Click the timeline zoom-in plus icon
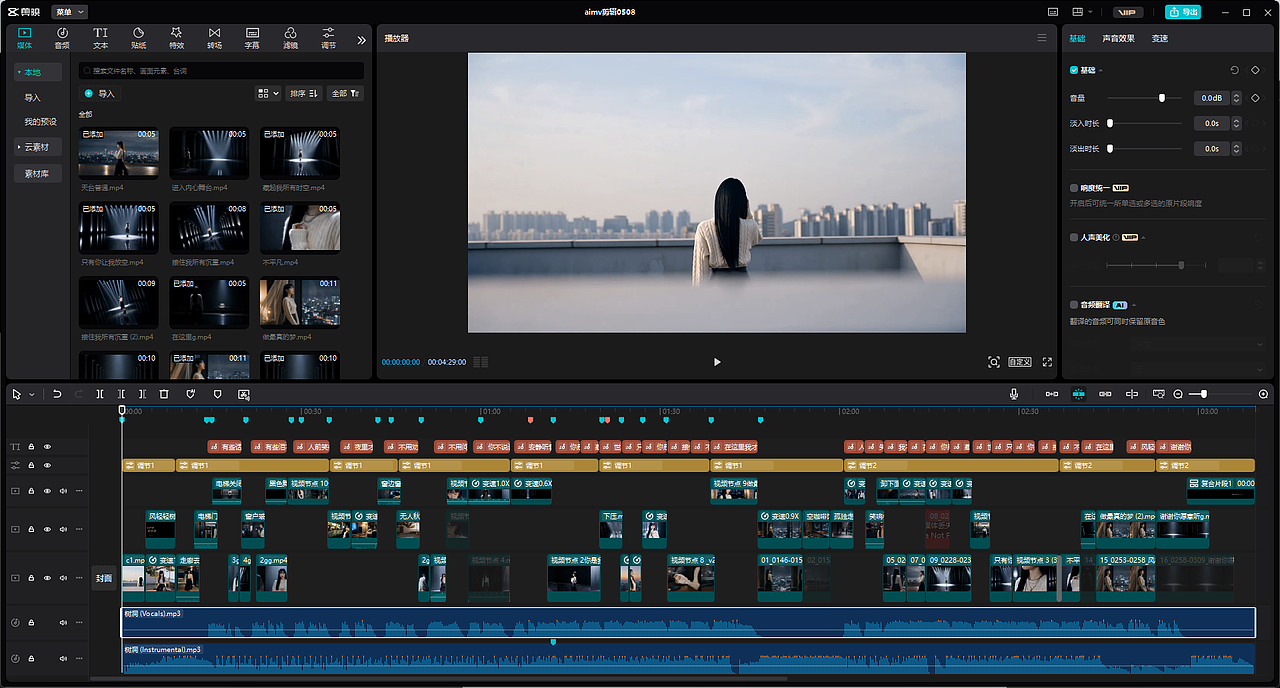The image size is (1280, 688). click(x=1264, y=394)
